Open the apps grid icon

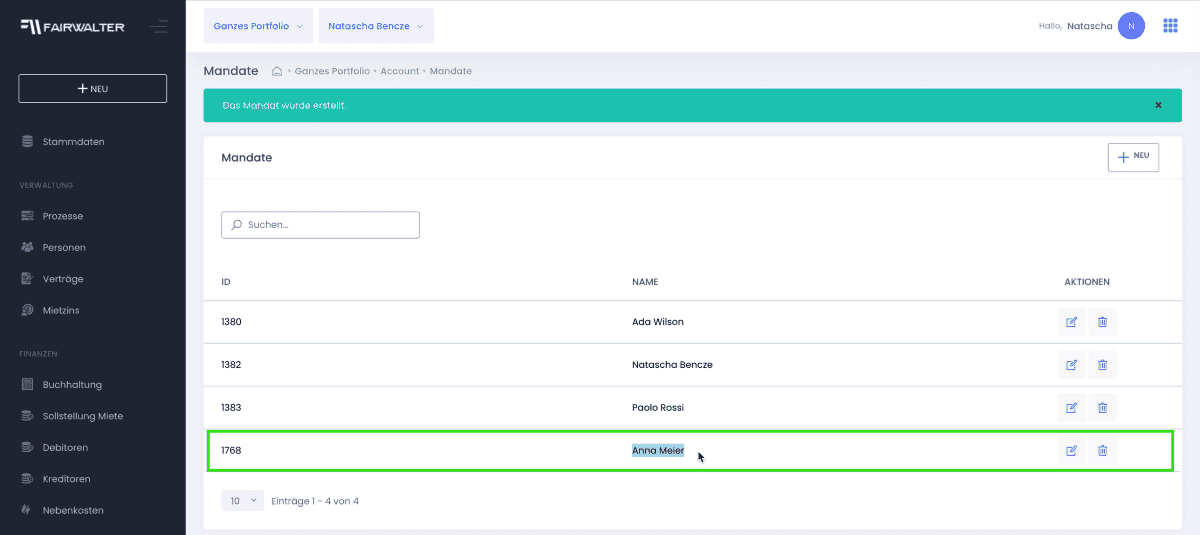[x=1170, y=26]
